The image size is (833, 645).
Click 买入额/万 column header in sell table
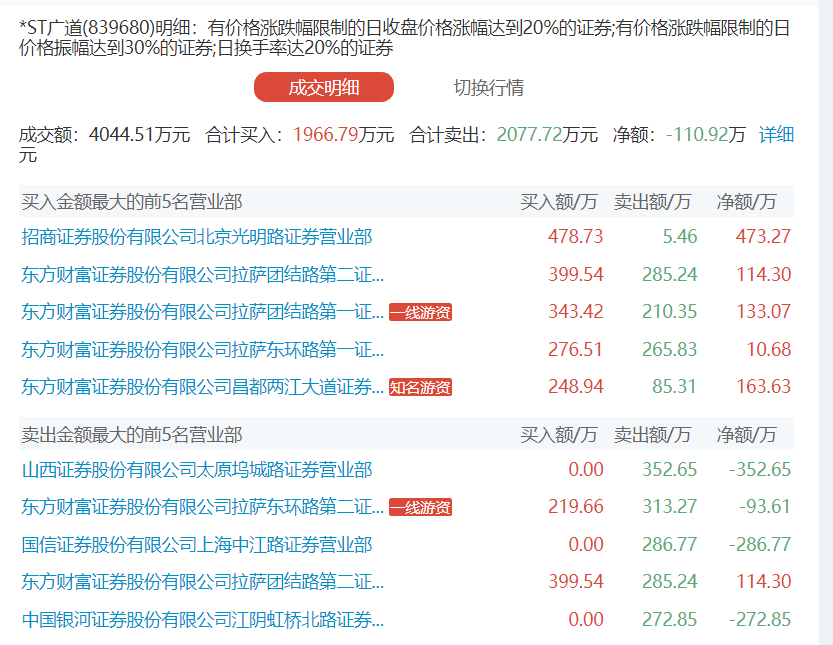tap(559, 435)
